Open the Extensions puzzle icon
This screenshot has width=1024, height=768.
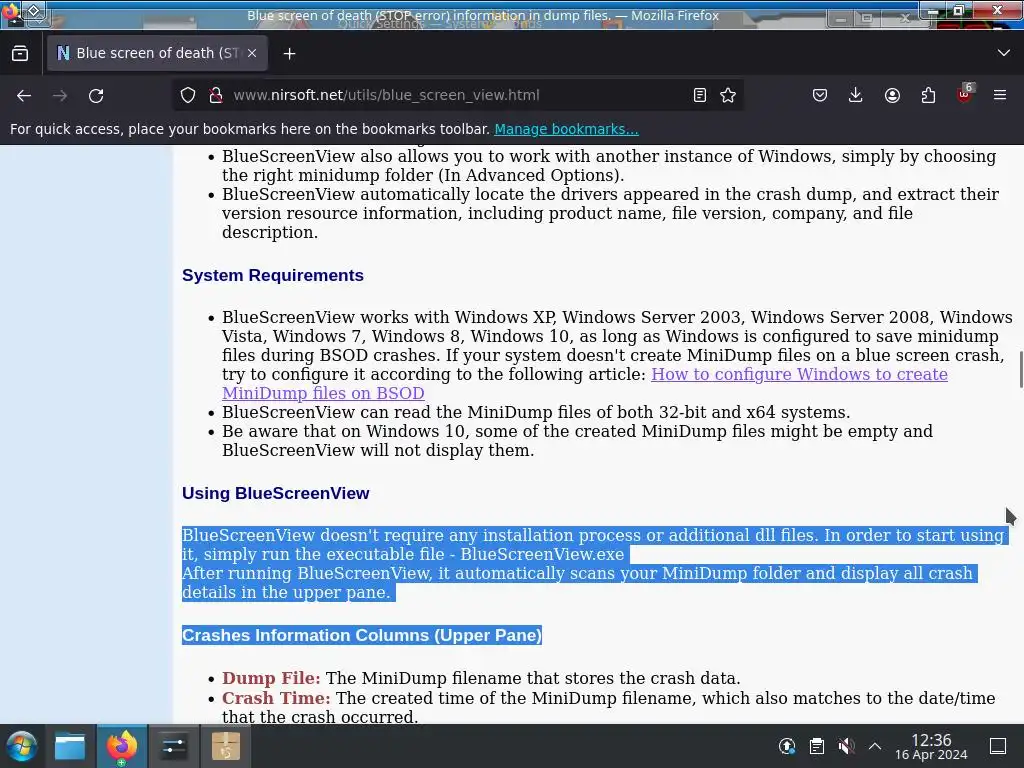[928, 95]
